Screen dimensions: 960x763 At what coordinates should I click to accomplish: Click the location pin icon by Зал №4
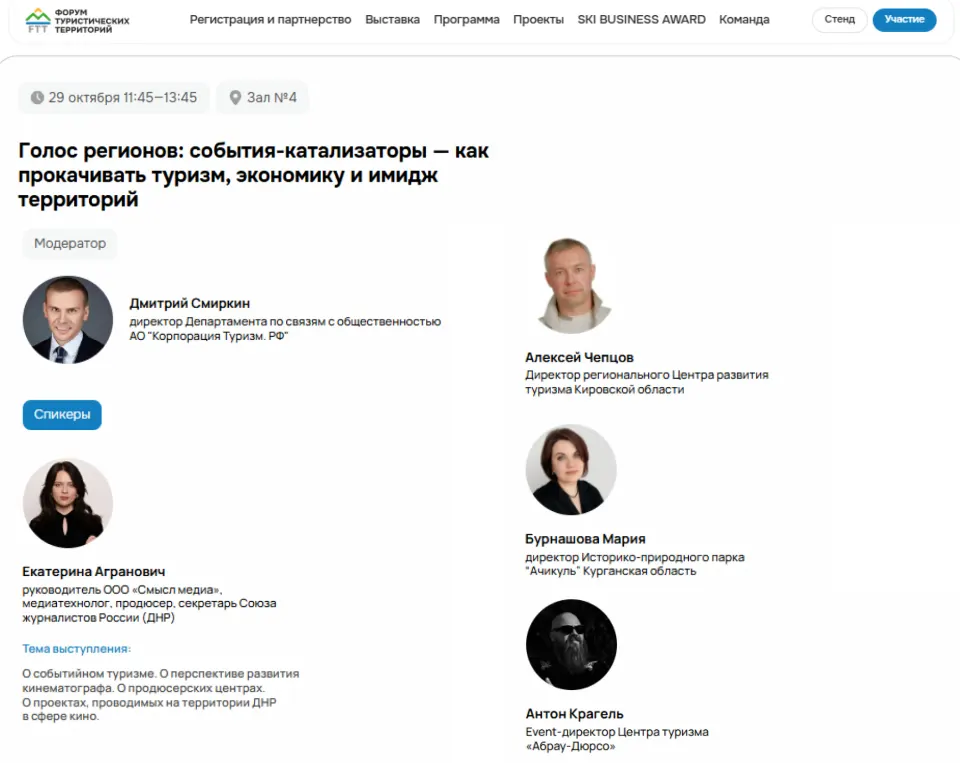(235, 97)
